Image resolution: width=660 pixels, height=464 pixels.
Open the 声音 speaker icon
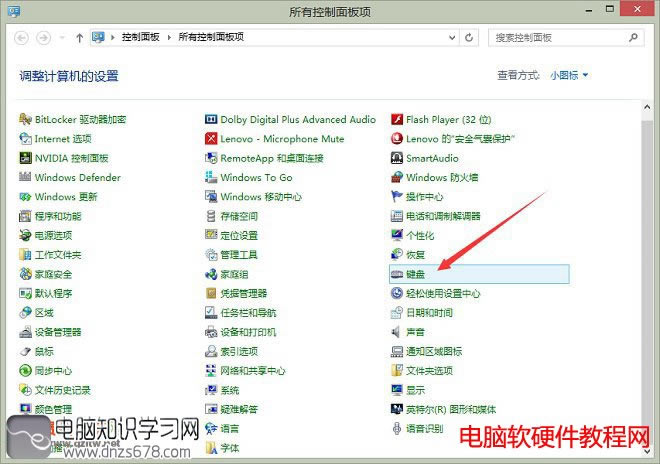tap(397, 332)
